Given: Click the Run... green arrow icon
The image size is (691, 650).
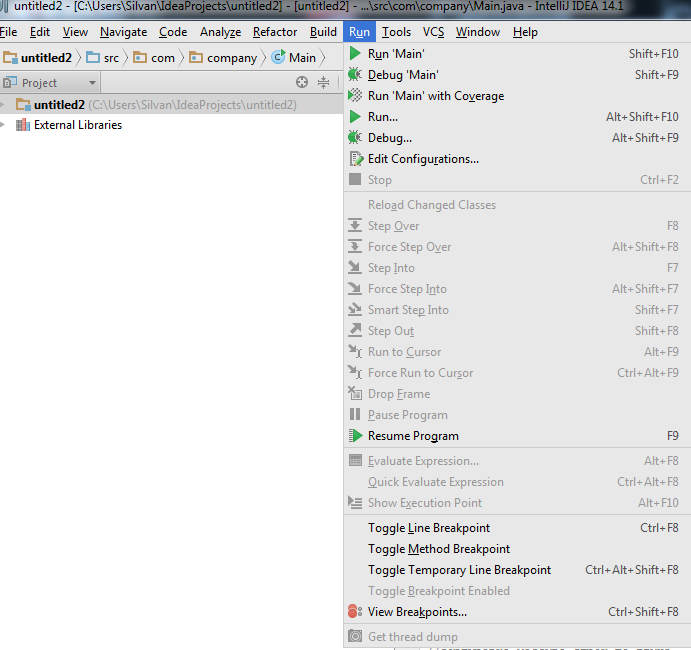Looking at the screenshot, I should point(355,117).
